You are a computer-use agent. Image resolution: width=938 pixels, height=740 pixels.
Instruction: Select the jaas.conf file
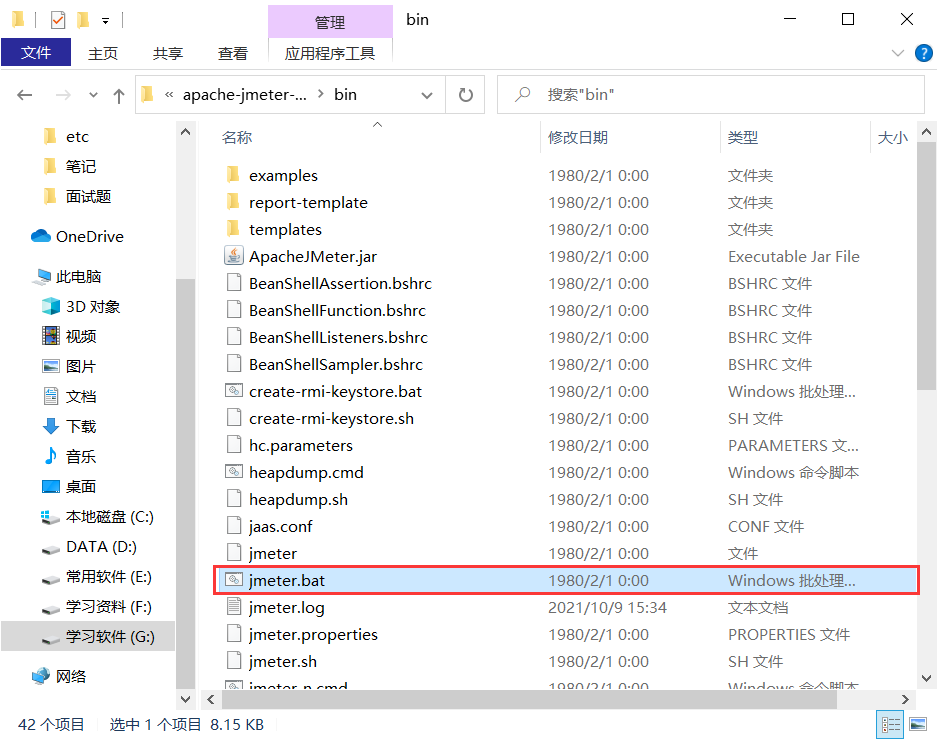pos(566,526)
